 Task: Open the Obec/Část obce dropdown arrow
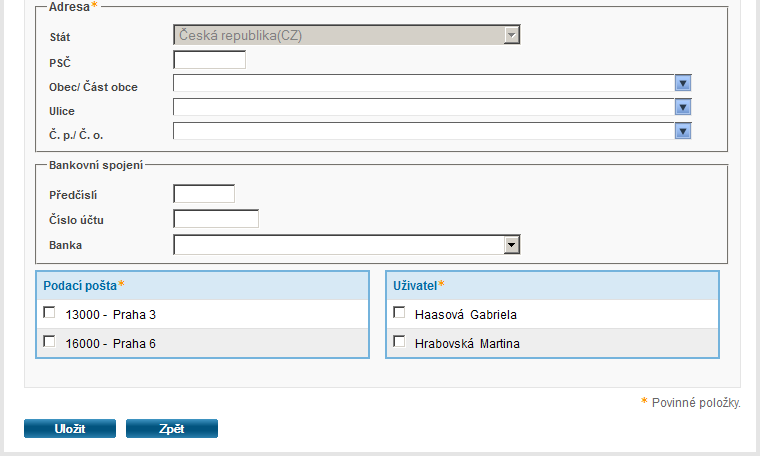pyautogui.click(x=683, y=83)
